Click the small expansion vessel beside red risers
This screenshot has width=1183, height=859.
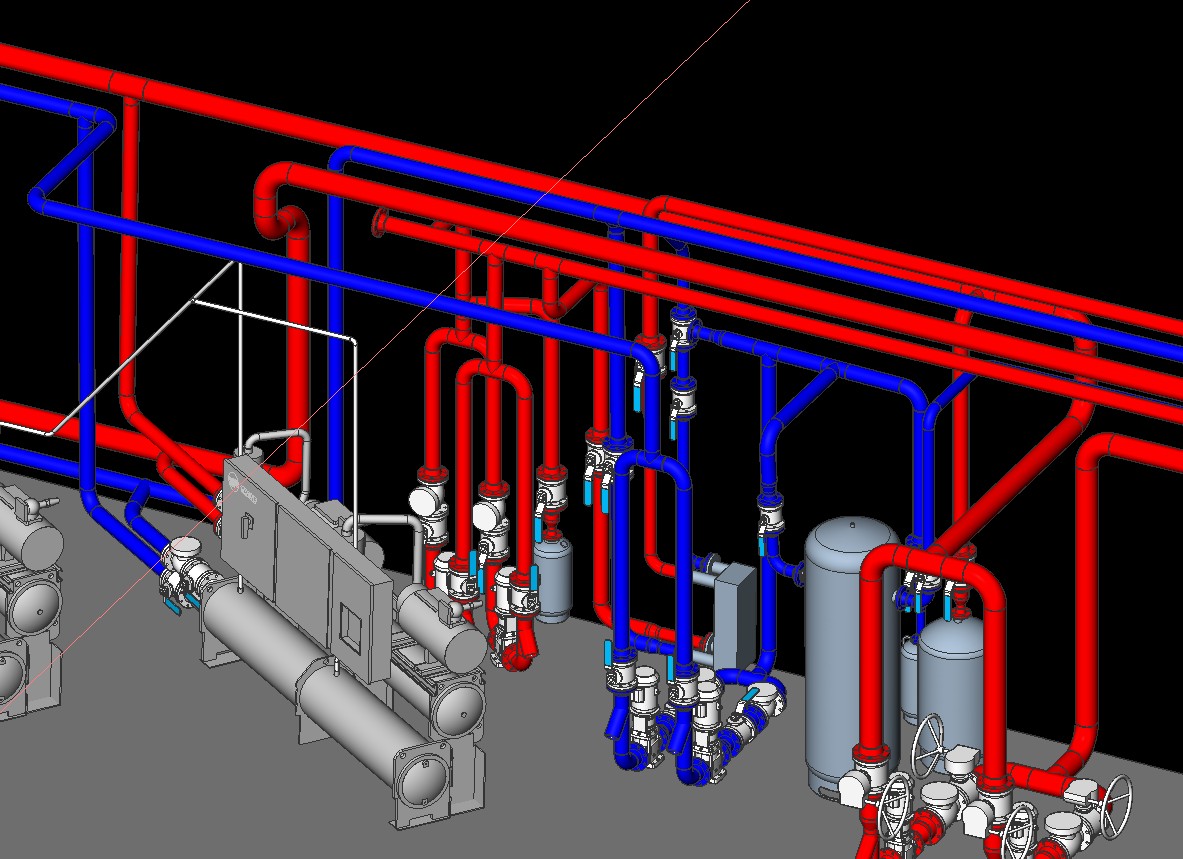(552, 580)
